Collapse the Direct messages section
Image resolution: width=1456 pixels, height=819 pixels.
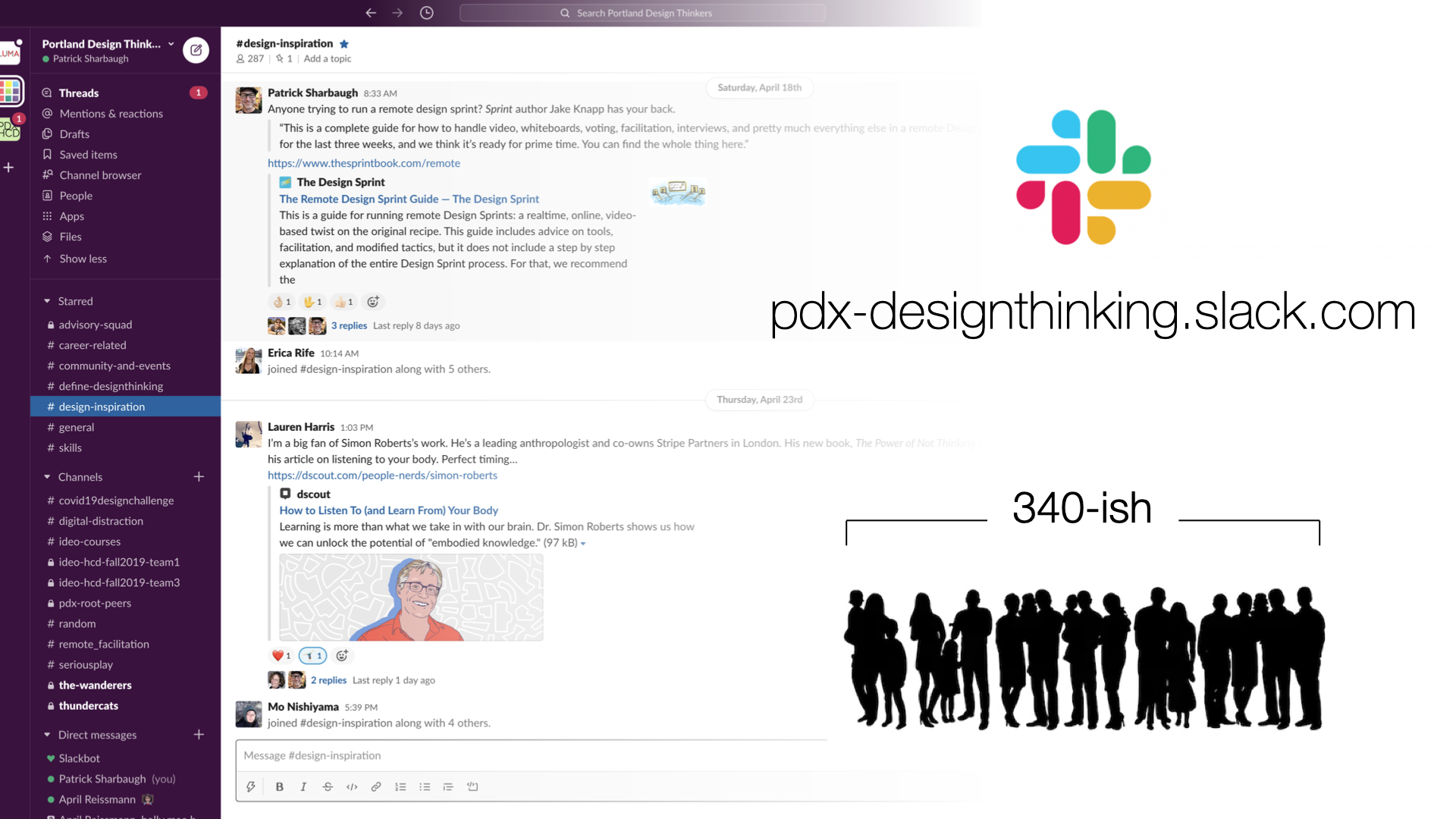(x=47, y=735)
